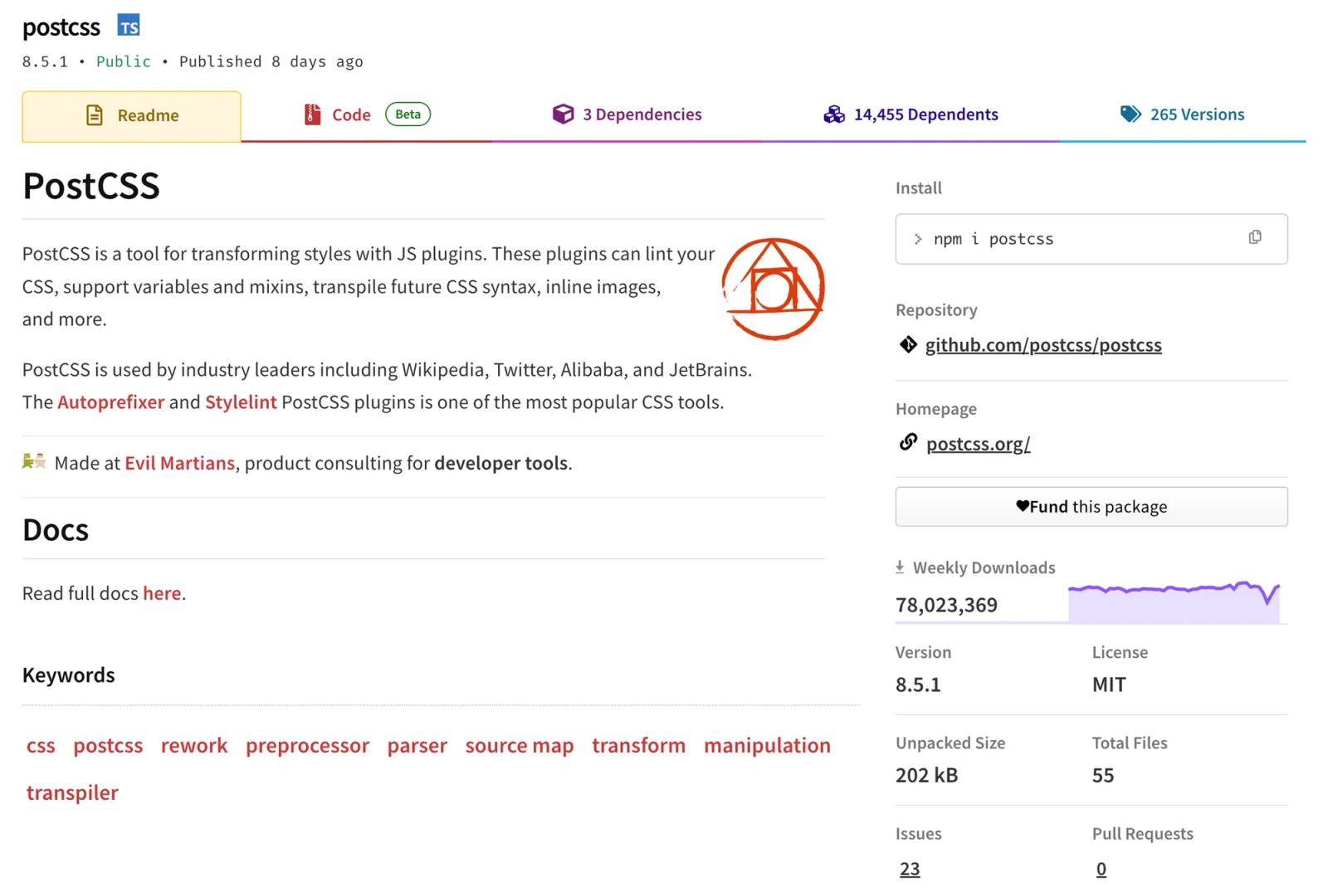Click the 8.5.1 value under Version
Viewport: 1328px width, 896px height.
pos(918,684)
